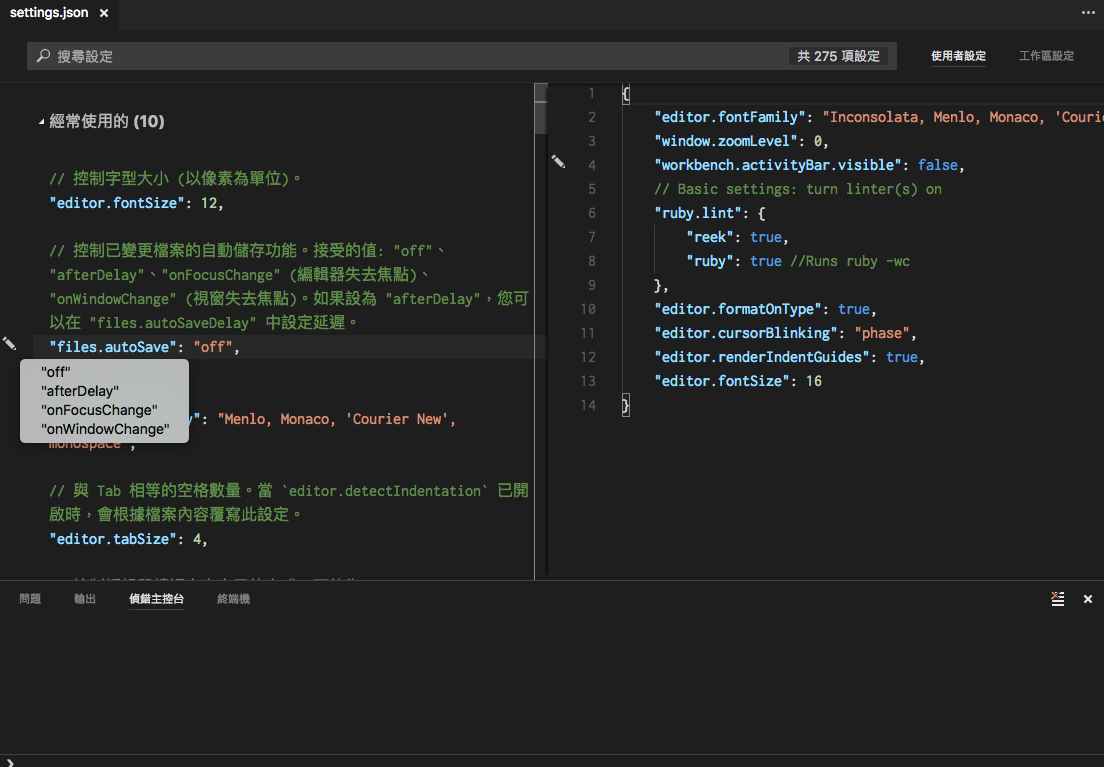Click into the 搜尋設定 search field

(x=300, y=57)
